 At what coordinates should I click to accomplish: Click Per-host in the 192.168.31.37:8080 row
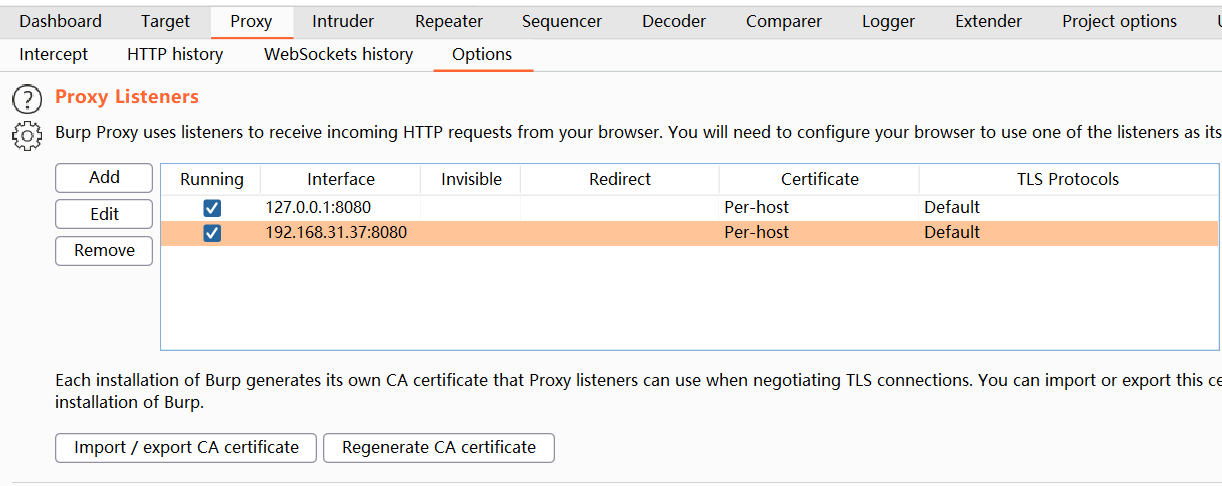pyautogui.click(x=757, y=233)
